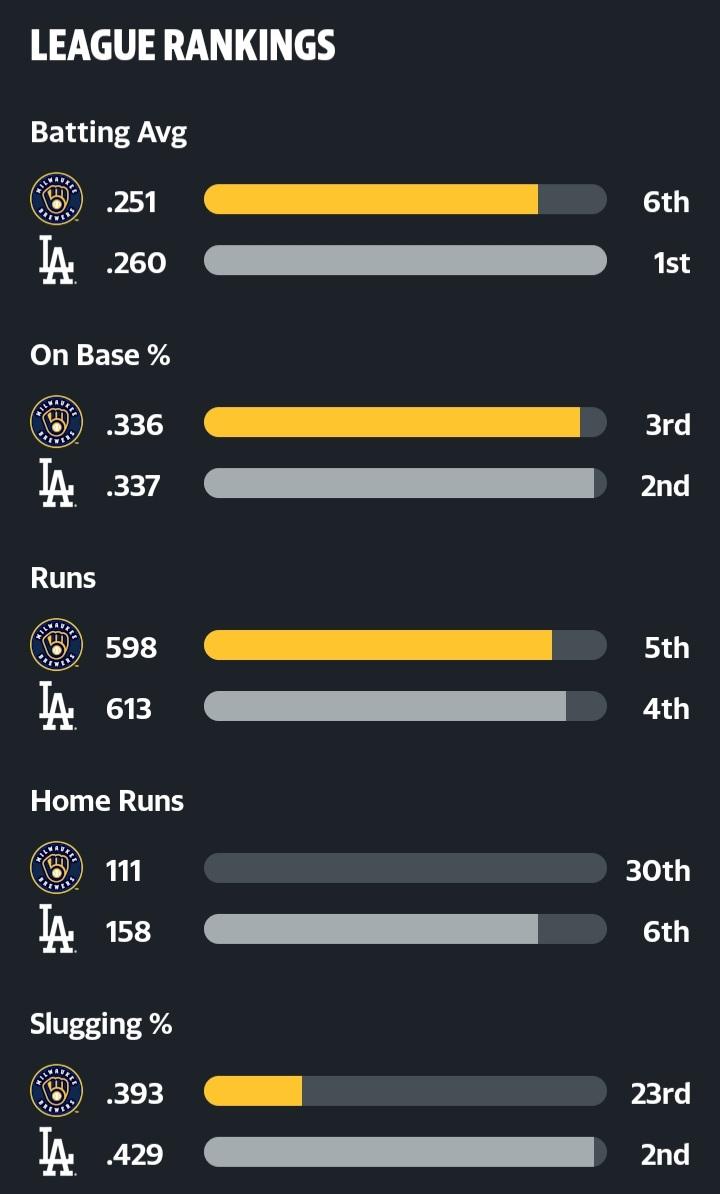Click the Brewers logo beside Batting Avg .251
Viewport: 720px width, 1194px height.
click(x=56, y=199)
